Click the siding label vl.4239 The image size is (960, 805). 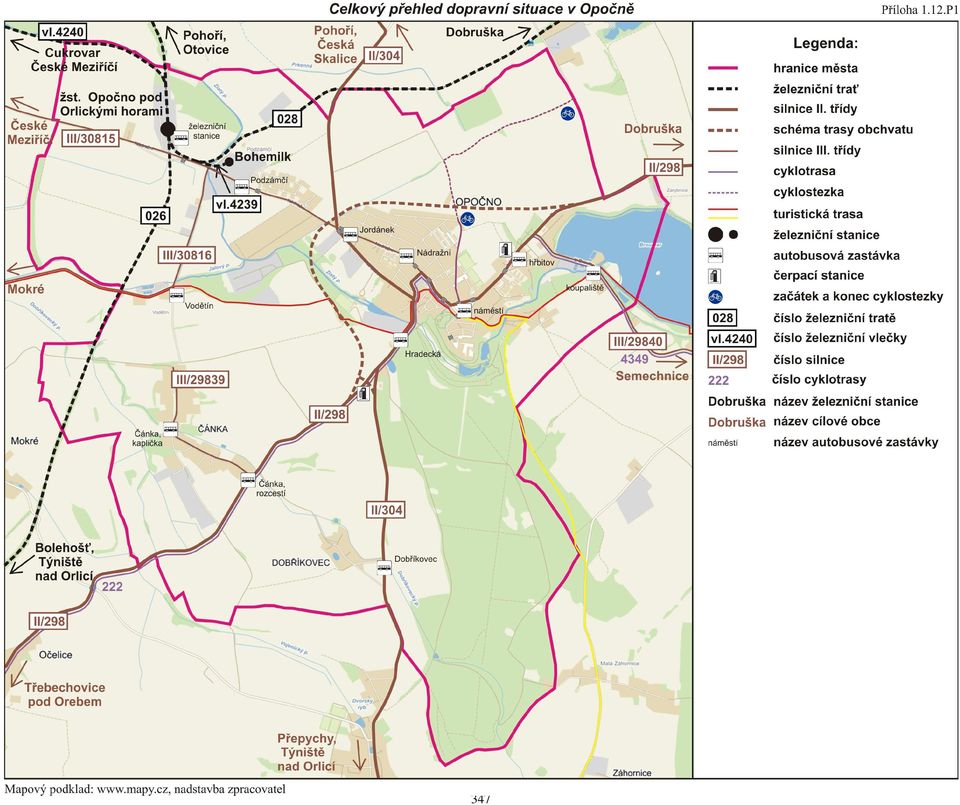point(237,204)
